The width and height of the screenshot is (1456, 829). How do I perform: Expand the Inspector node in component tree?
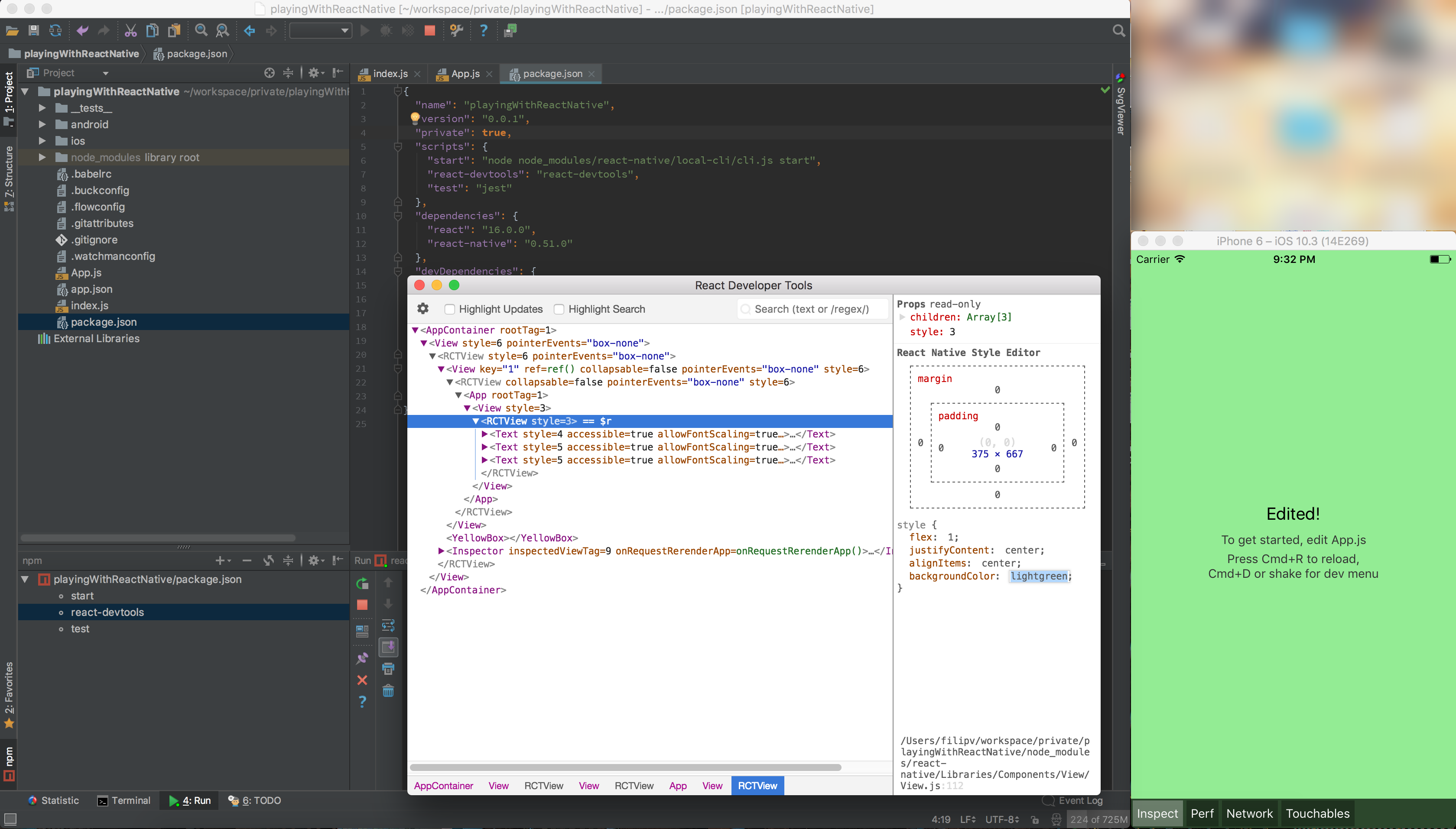(441, 551)
